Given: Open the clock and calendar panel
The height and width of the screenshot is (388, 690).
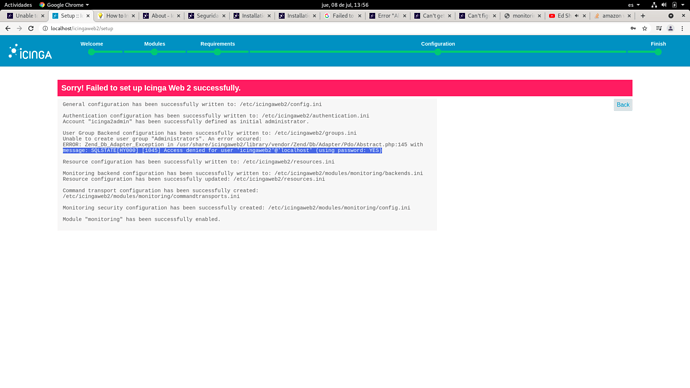Looking at the screenshot, I should coord(345,5).
